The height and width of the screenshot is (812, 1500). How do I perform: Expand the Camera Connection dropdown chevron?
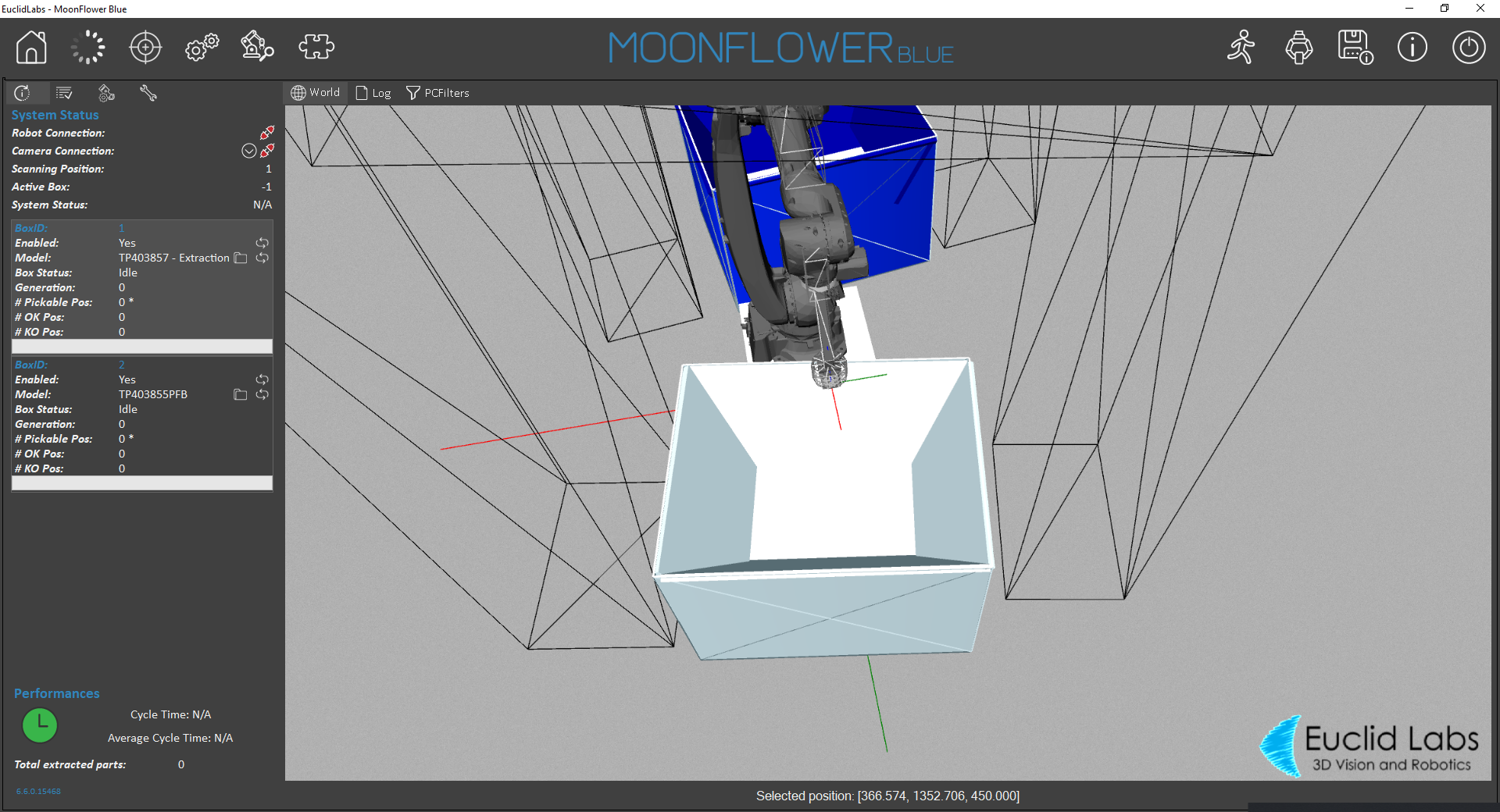248,151
